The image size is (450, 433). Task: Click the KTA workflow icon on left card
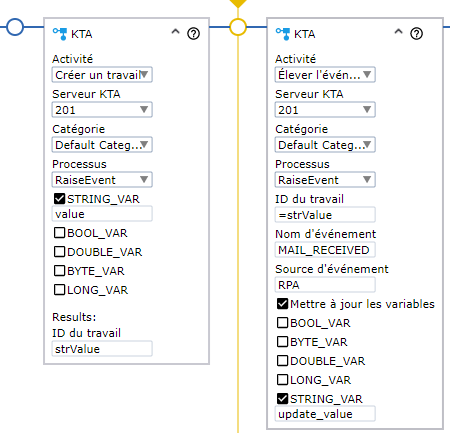tap(60, 34)
